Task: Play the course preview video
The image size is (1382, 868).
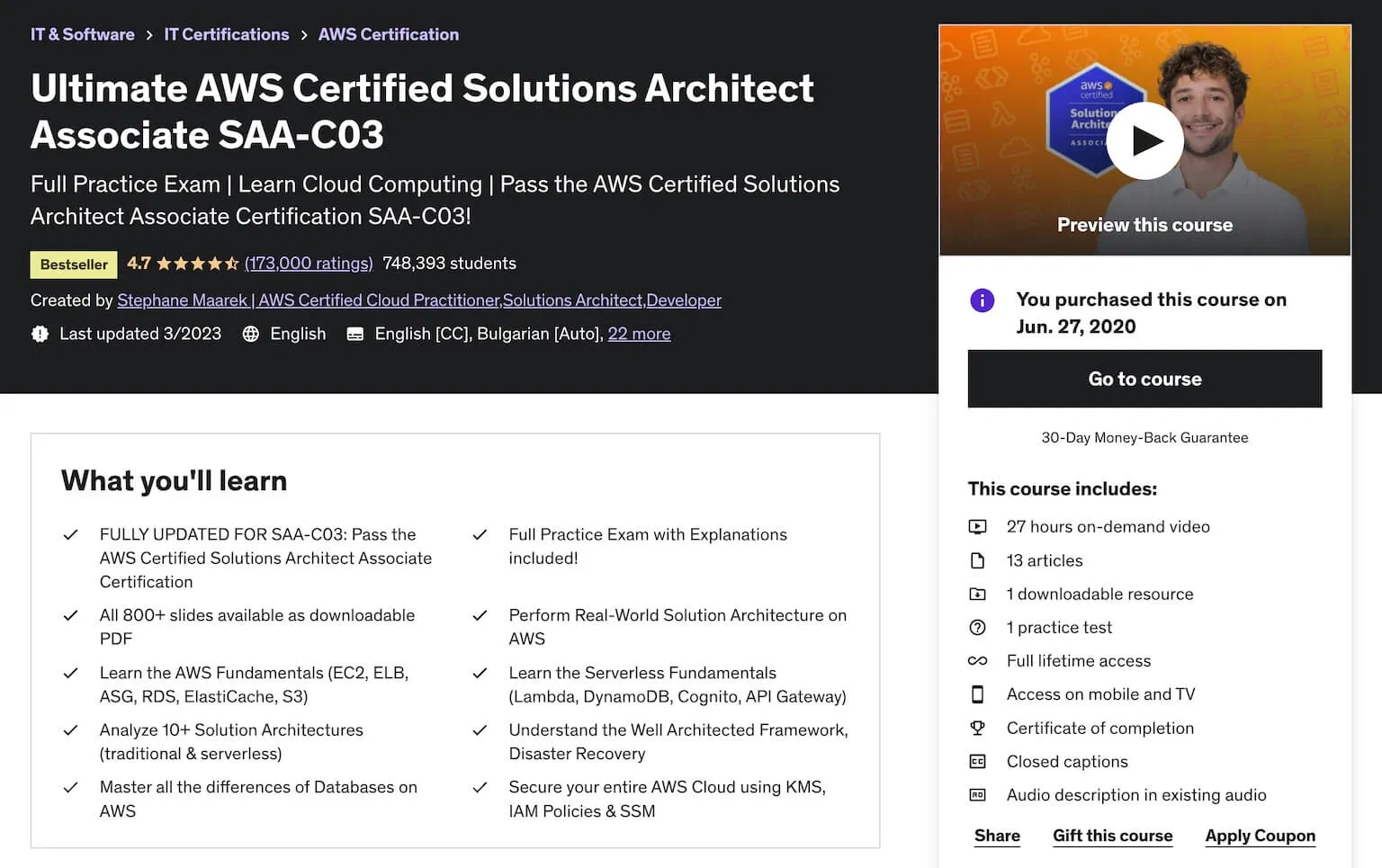Action: pos(1144,141)
